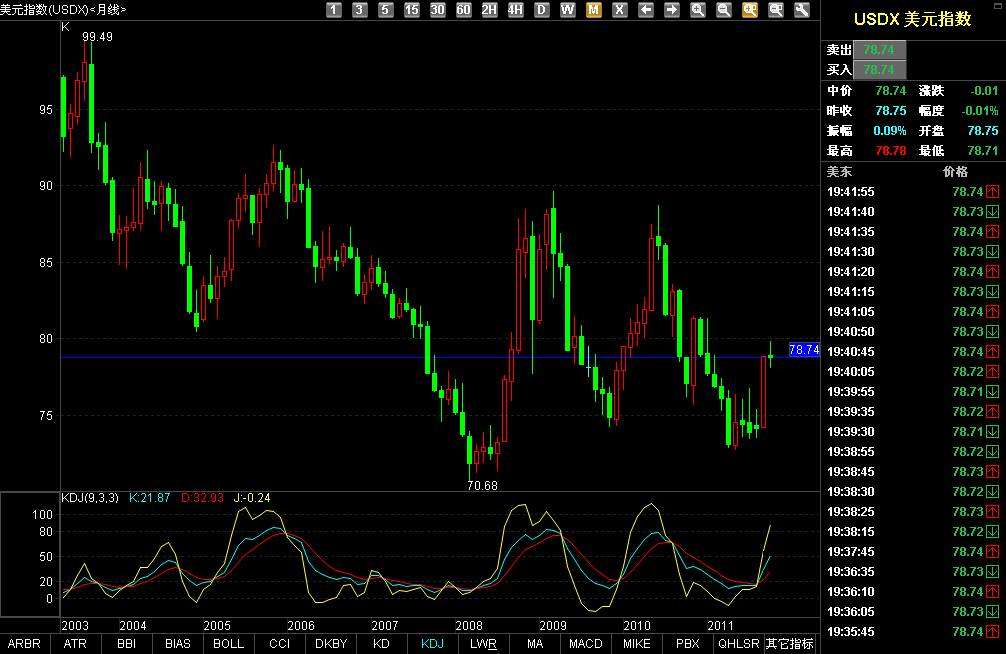The width and height of the screenshot is (1006, 654).
Task: Select the BOLL indicator tab
Action: [228, 644]
